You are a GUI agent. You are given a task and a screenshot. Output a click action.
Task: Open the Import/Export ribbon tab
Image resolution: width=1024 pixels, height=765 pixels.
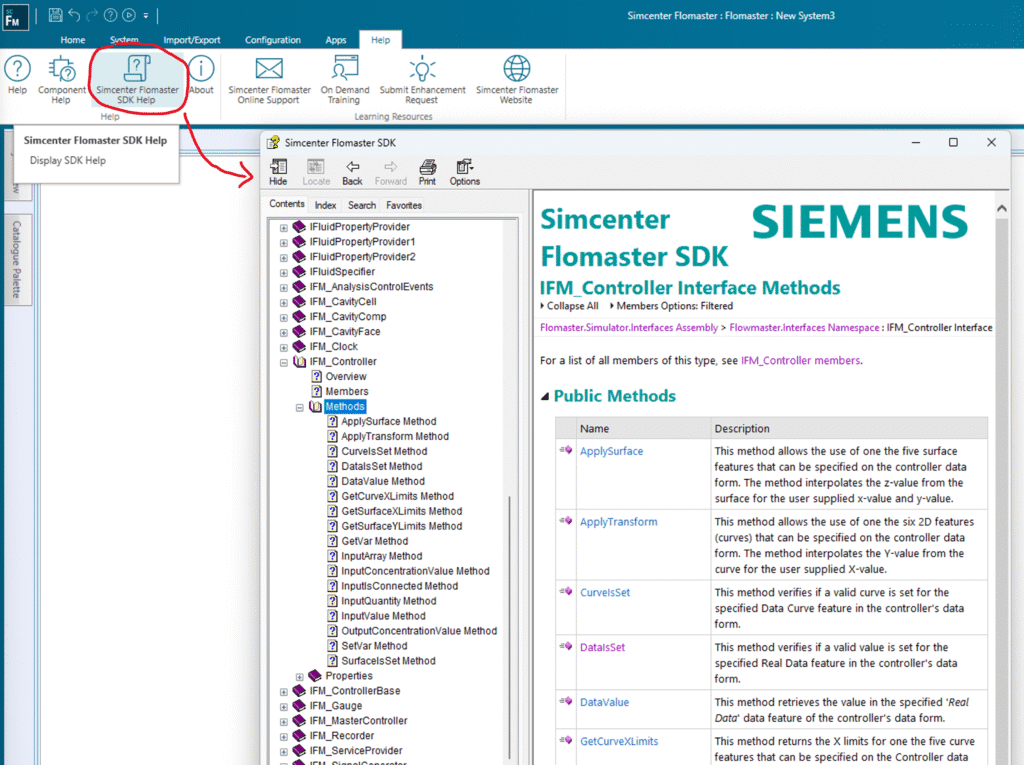tap(192, 40)
